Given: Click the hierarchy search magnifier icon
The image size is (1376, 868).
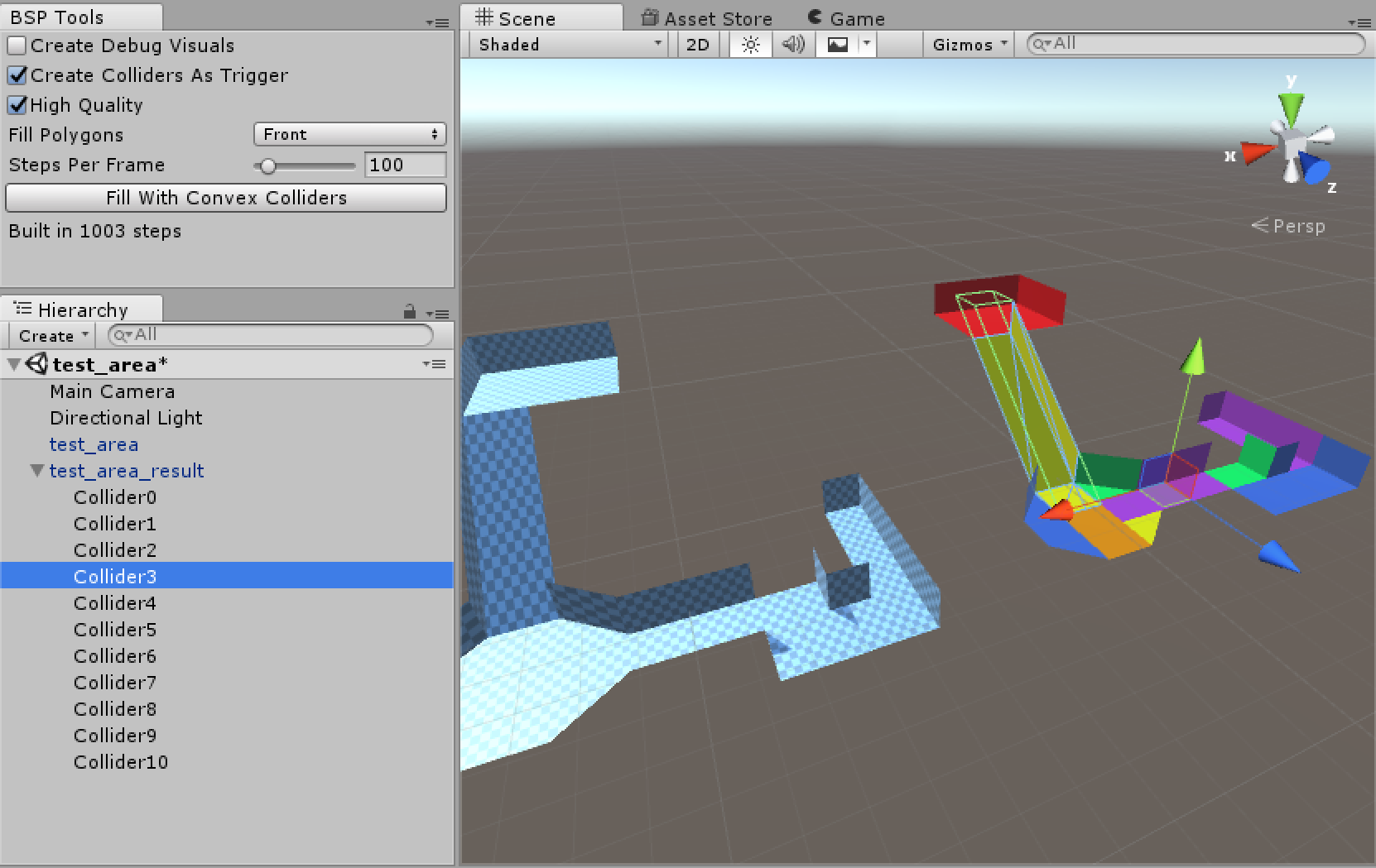Looking at the screenshot, I should [122, 335].
